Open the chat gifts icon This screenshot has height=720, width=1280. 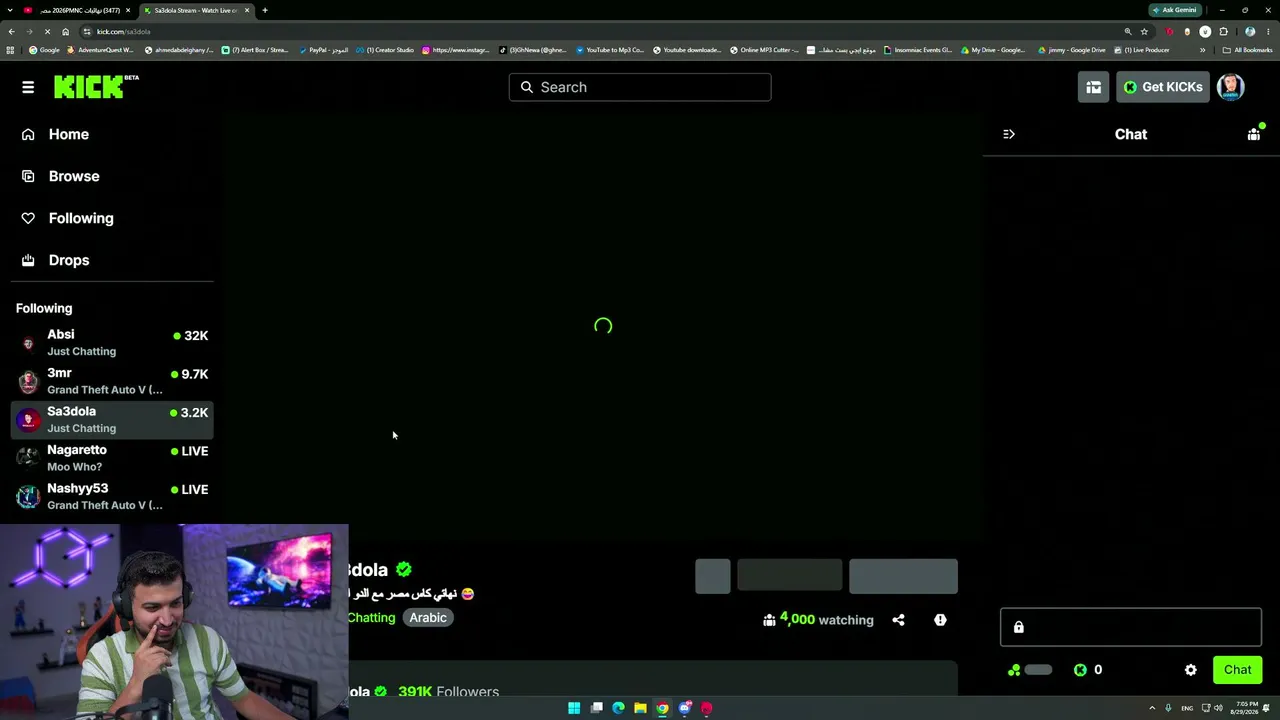point(1254,134)
